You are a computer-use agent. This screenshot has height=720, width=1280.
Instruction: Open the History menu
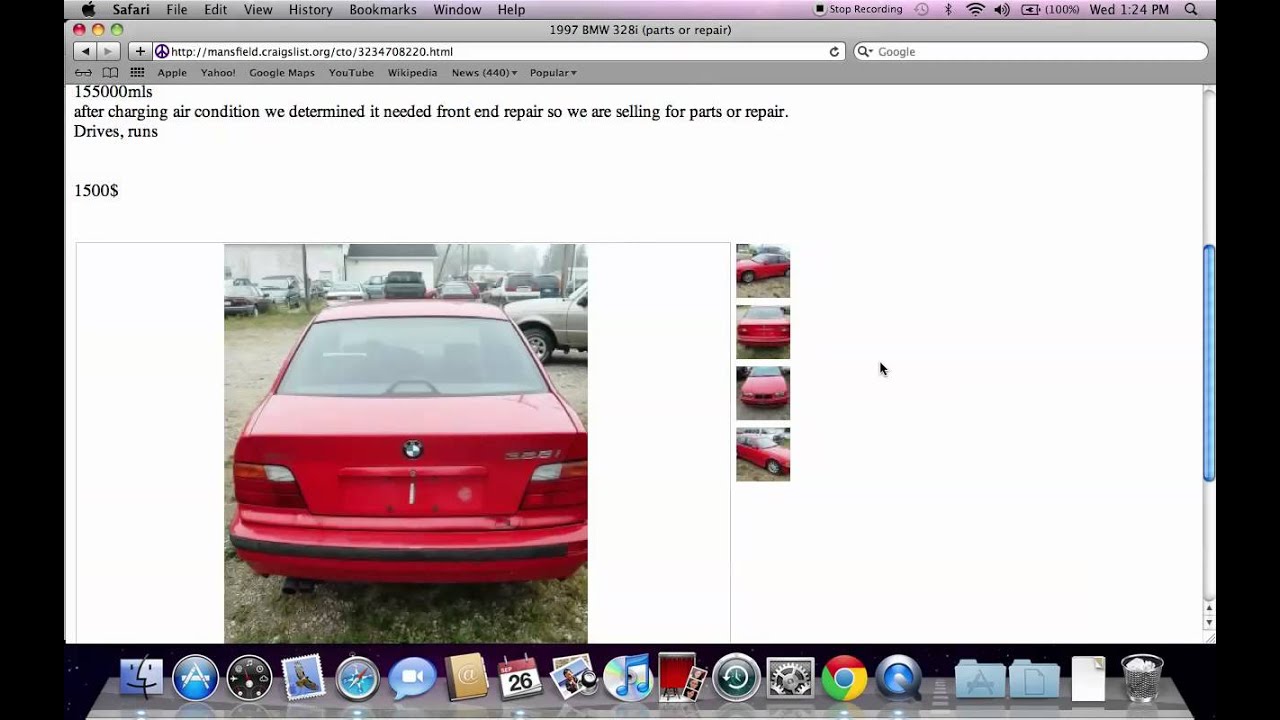pyautogui.click(x=311, y=9)
